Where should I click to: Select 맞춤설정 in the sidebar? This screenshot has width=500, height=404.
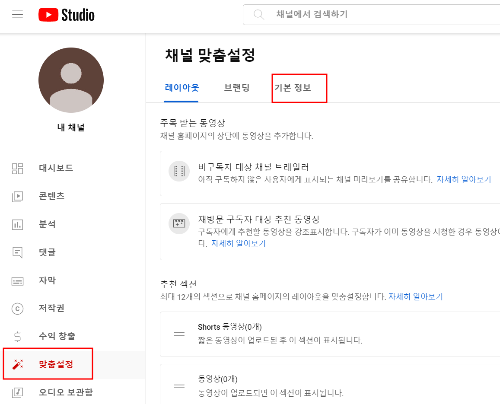(56, 364)
